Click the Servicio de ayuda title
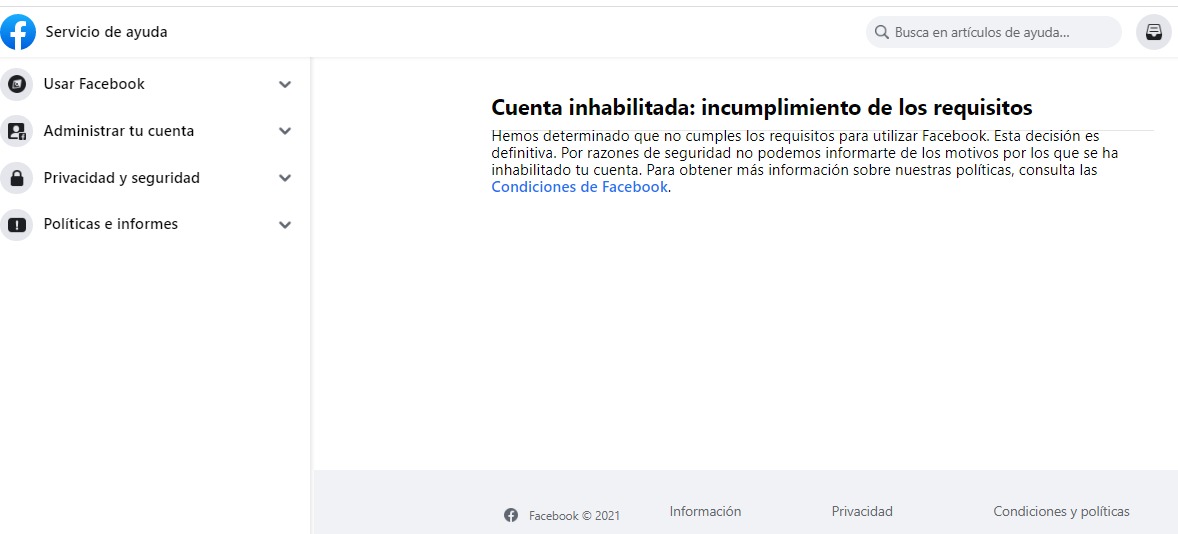Viewport: 1178px width, 534px height. tap(106, 32)
